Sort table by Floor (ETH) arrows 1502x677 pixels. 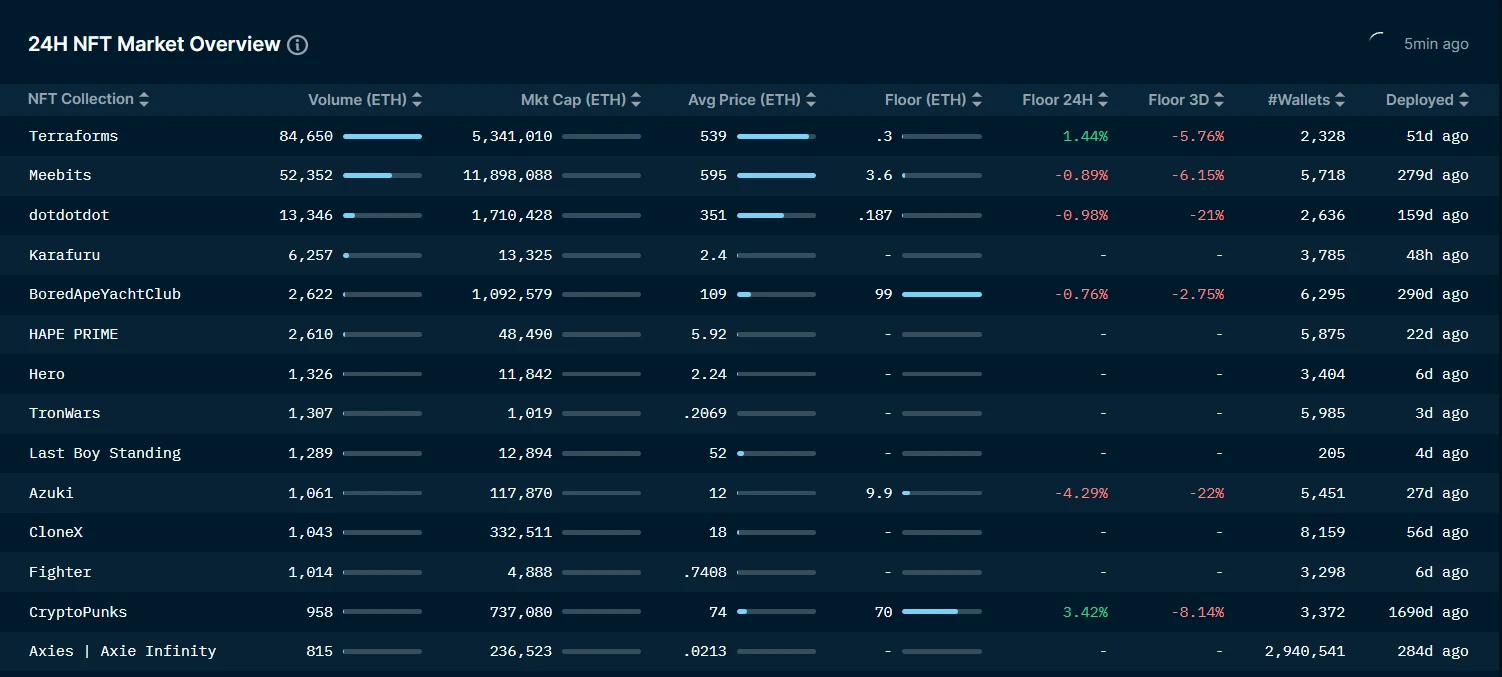click(x=977, y=100)
